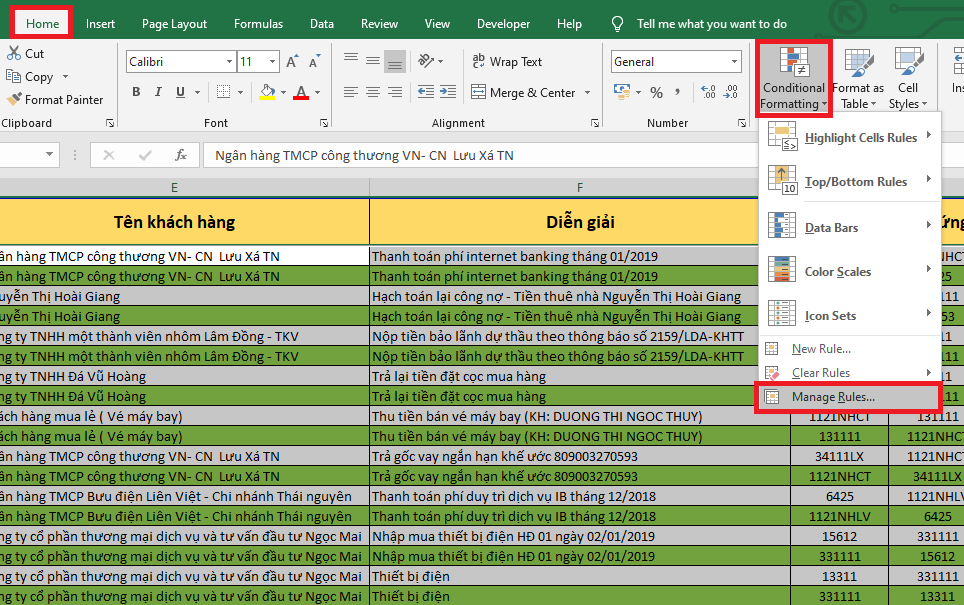Click the Insert Function fx icon
Screen dimensions: 964x605
[x=181, y=156]
